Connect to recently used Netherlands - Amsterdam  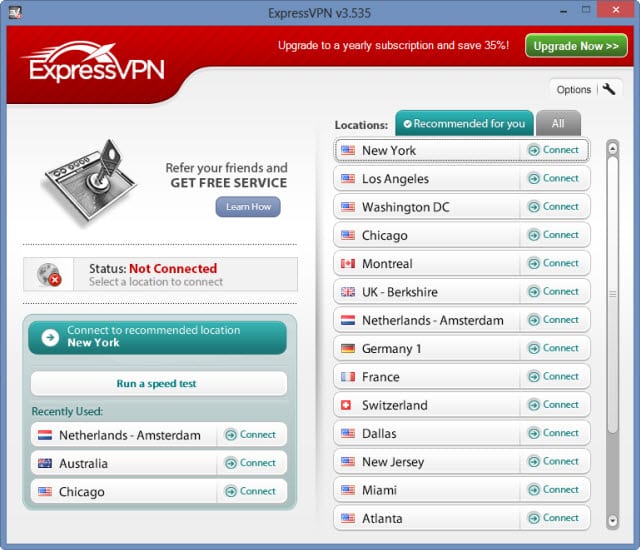tap(251, 435)
